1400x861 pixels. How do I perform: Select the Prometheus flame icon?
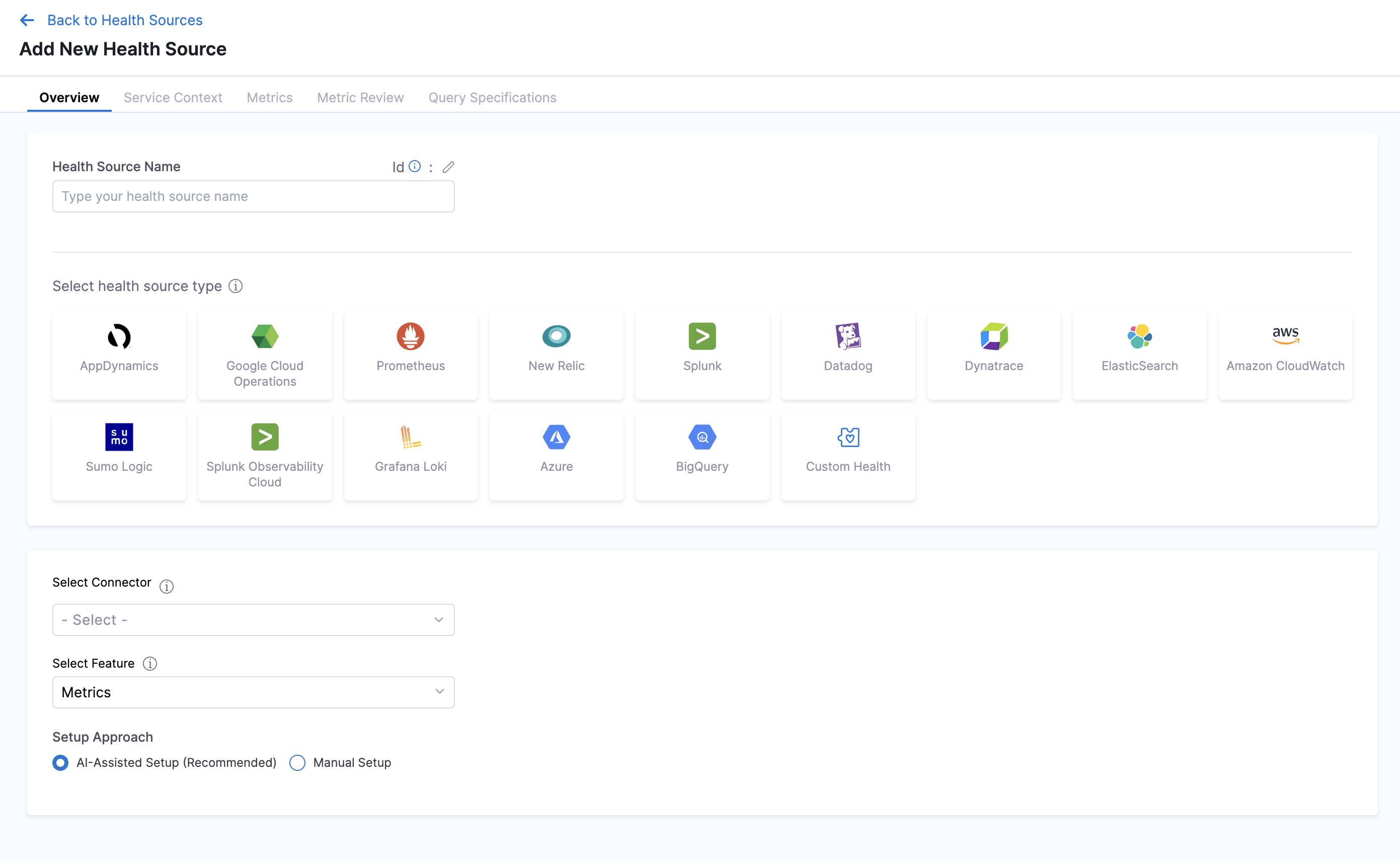[x=410, y=336]
